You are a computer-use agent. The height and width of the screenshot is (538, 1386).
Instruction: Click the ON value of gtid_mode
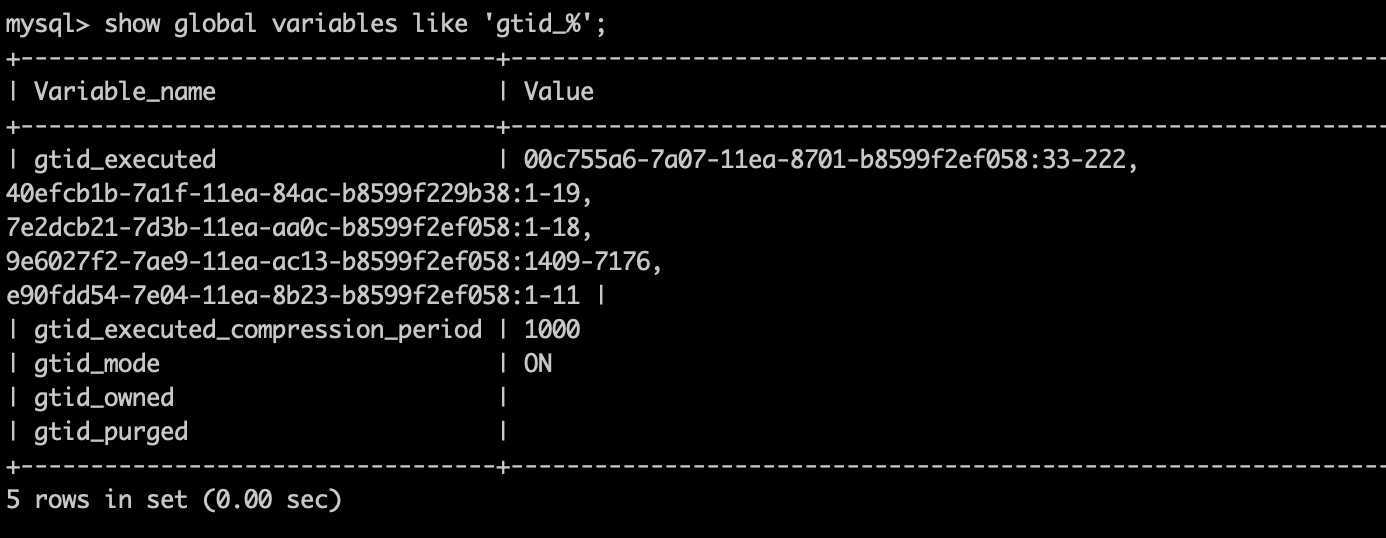tap(538, 363)
